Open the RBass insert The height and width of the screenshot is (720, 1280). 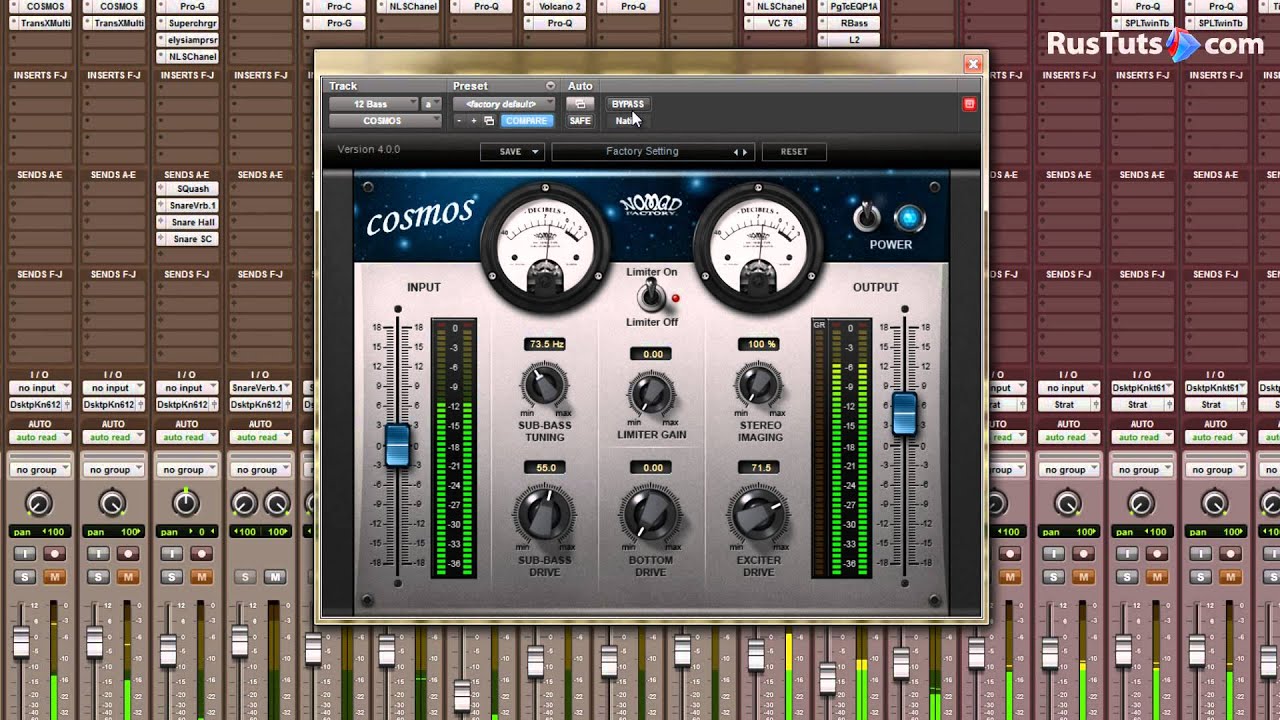click(849, 23)
